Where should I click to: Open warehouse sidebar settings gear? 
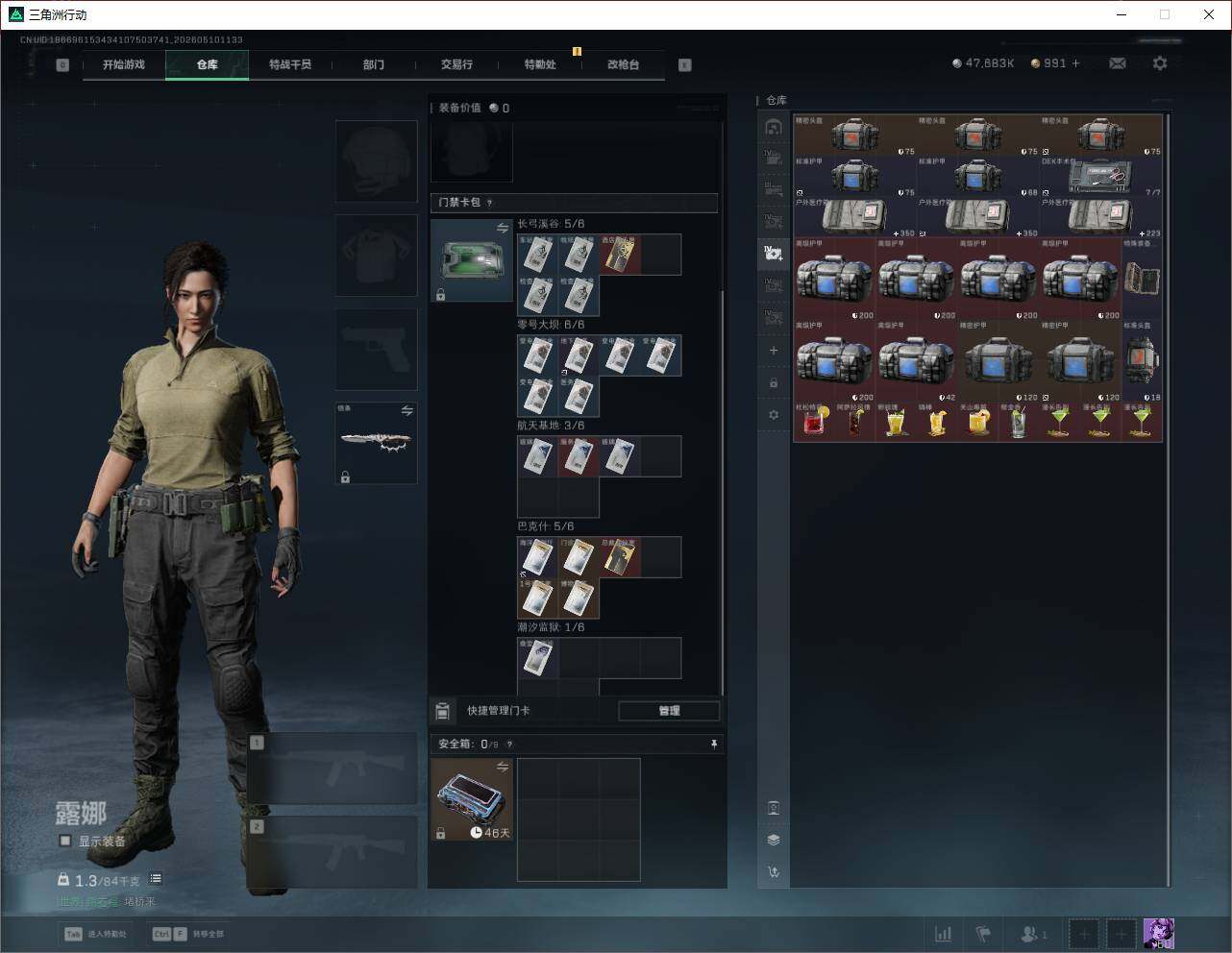[774, 415]
